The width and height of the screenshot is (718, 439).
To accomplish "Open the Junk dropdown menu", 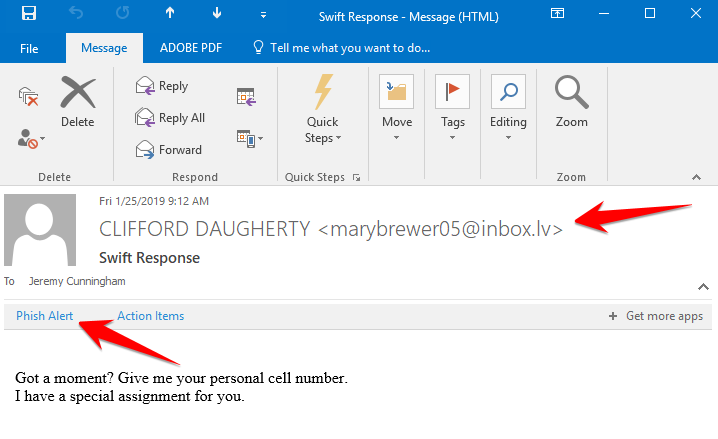I will [31, 139].
